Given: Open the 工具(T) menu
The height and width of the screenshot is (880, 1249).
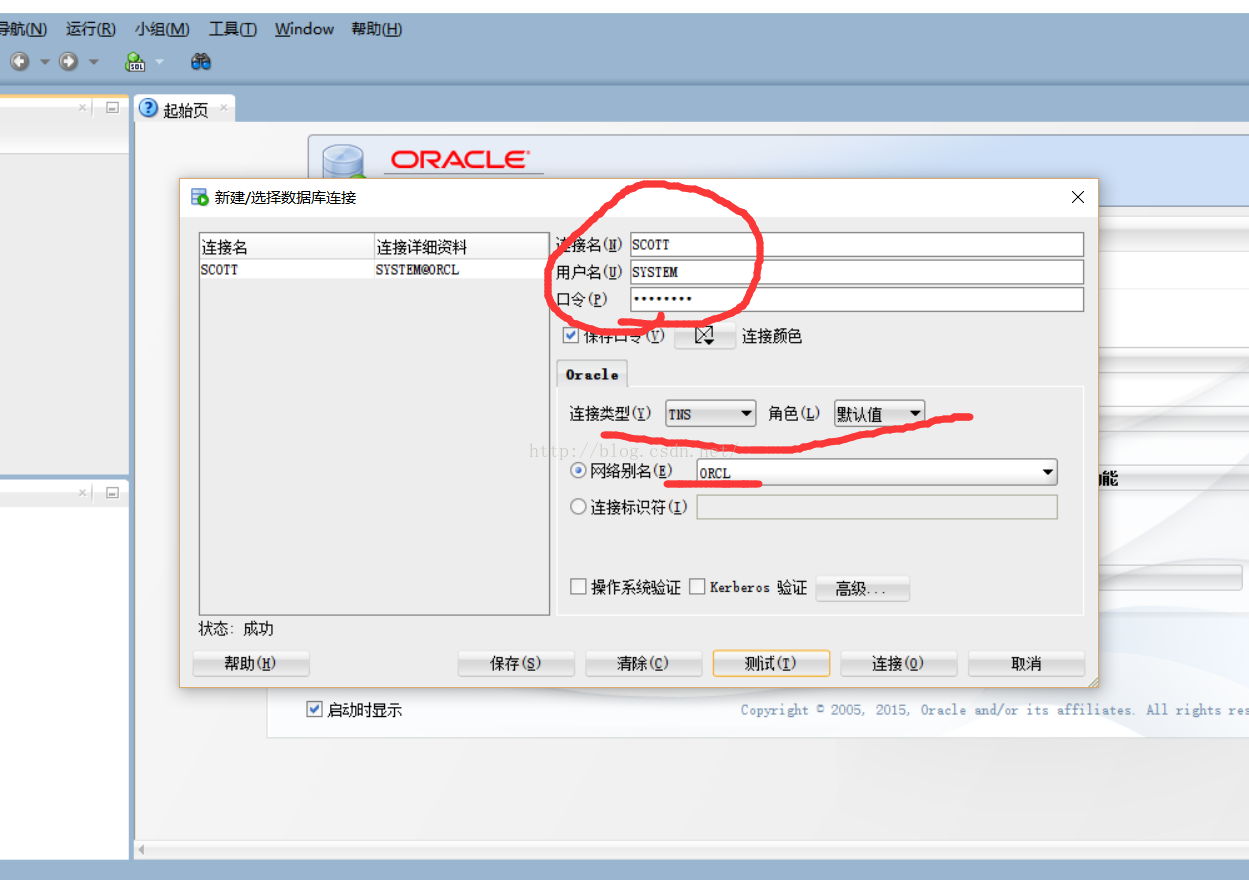Looking at the screenshot, I should (x=232, y=29).
